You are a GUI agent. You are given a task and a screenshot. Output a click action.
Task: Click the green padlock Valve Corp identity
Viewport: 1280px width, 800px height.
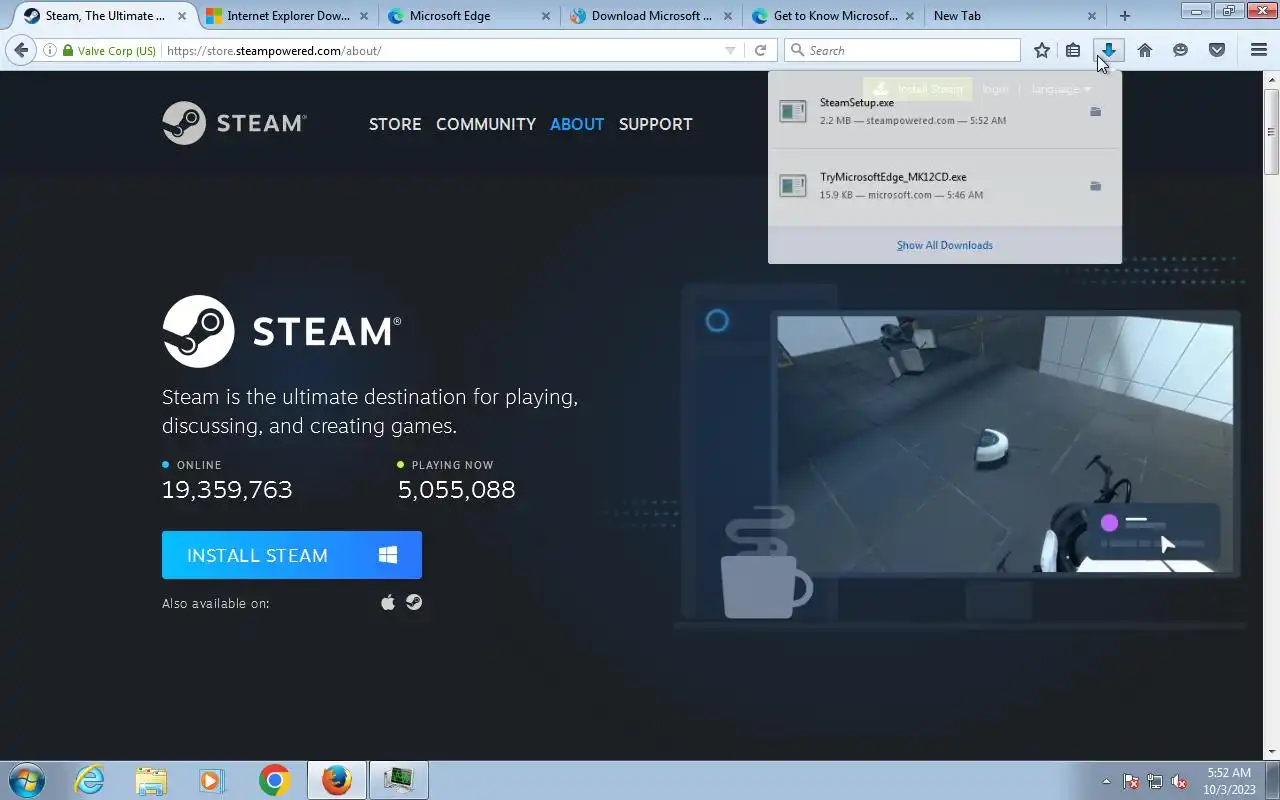click(109, 51)
